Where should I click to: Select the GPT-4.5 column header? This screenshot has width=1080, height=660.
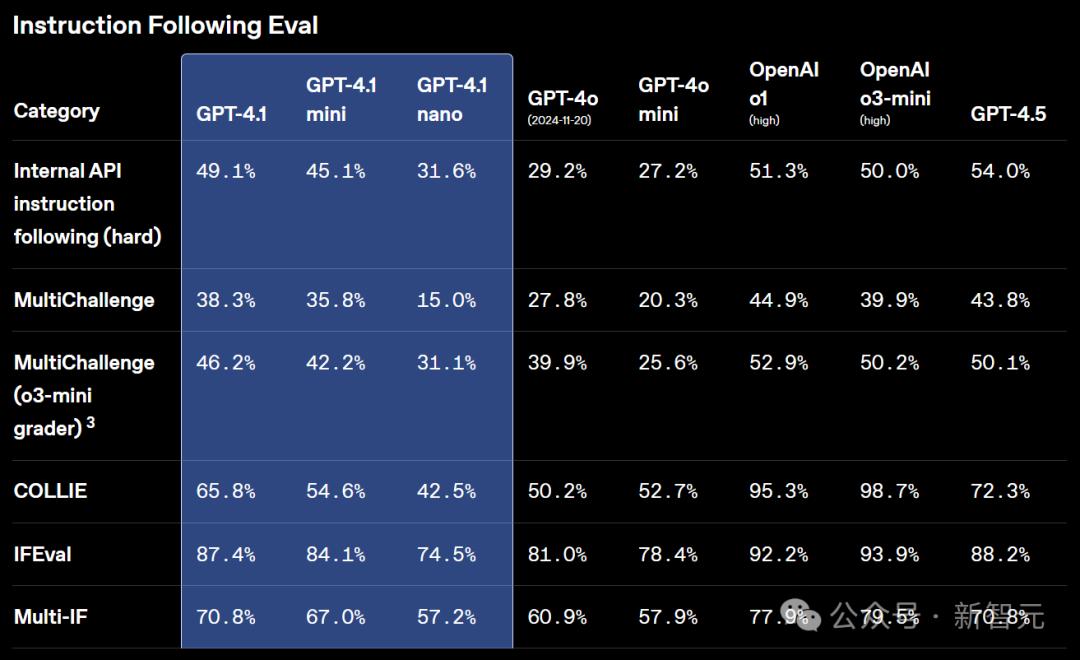[x=1008, y=113]
